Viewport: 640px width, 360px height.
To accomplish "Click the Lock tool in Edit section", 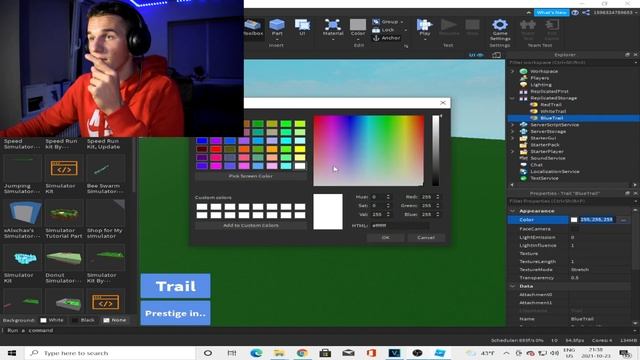I will [x=384, y=30].
